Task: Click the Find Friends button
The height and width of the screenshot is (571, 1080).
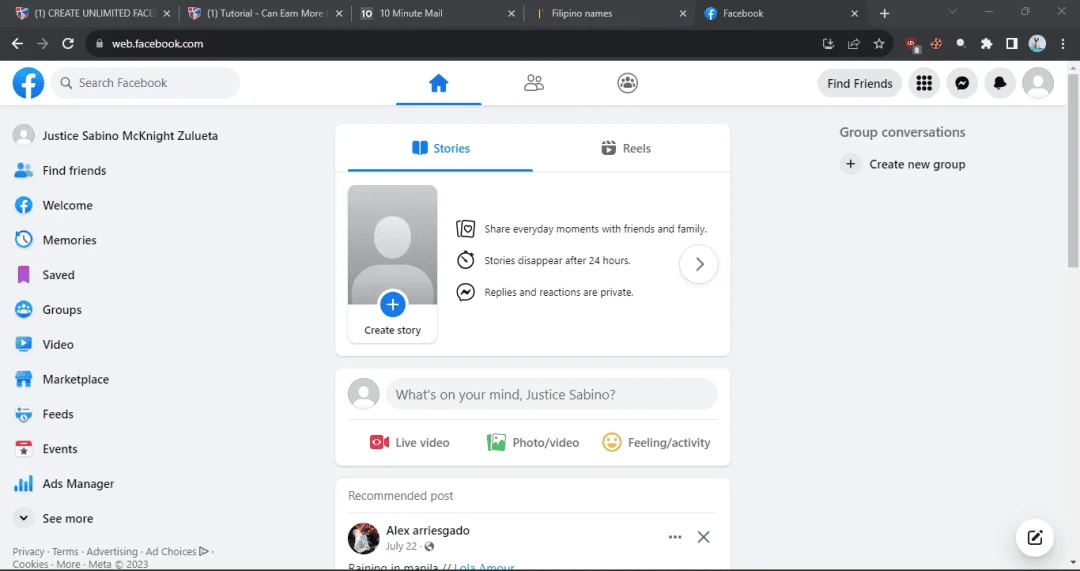Action: click(860, 83)
